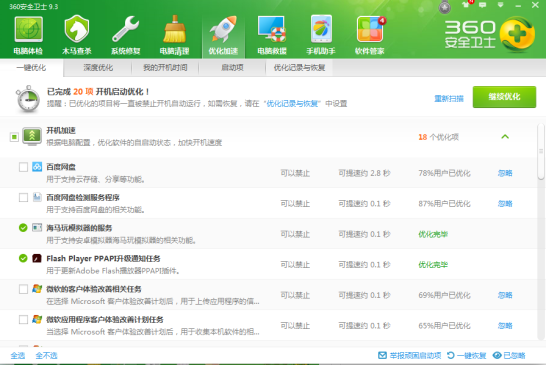Click the 360 yellow plus logo
This screenshot has height=365, width=546.
[517, 34]
